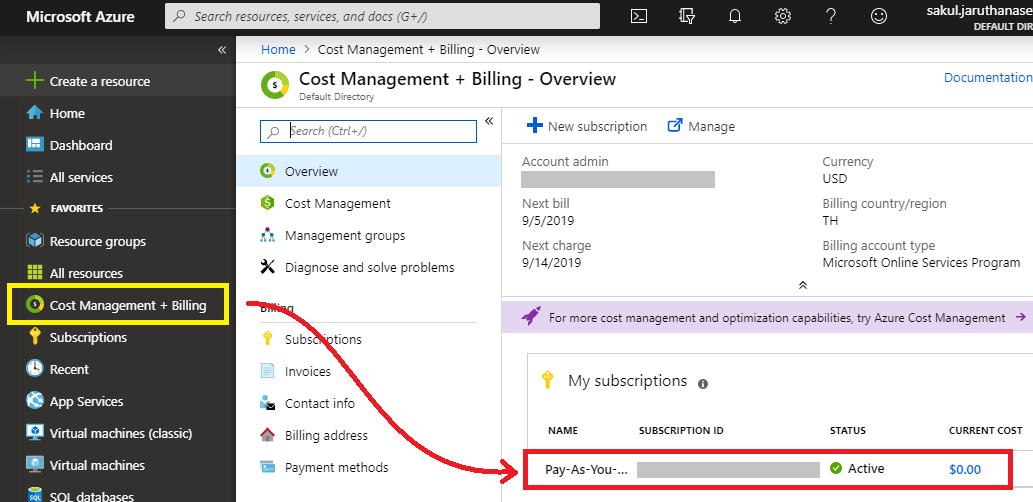
Task: Click the All services list icon
Action: click(34, 177)
